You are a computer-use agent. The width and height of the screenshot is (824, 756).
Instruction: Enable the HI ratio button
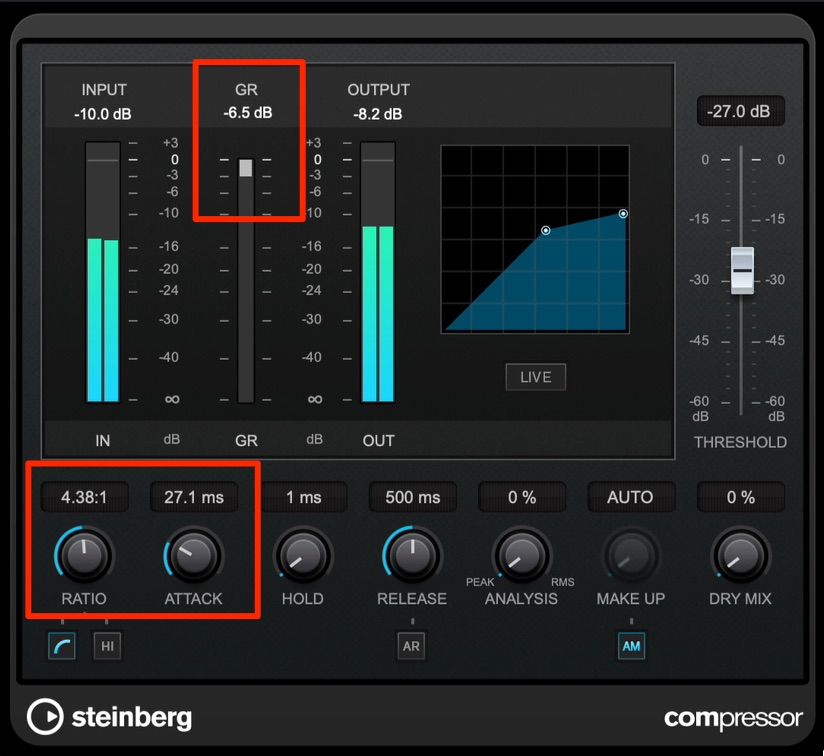point(107,646)
